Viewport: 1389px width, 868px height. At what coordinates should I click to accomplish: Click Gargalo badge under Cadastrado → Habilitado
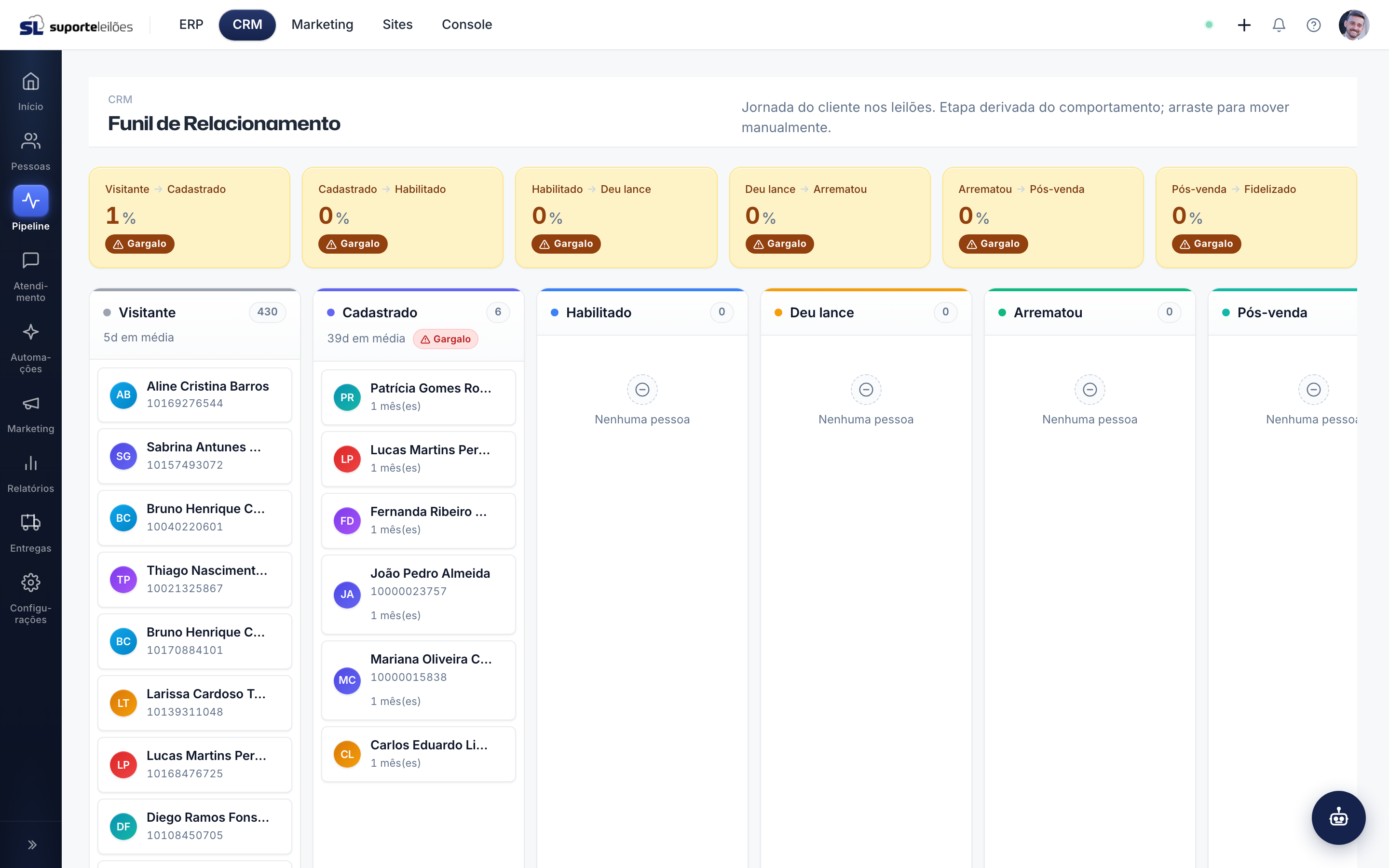[x=353, y=244]
